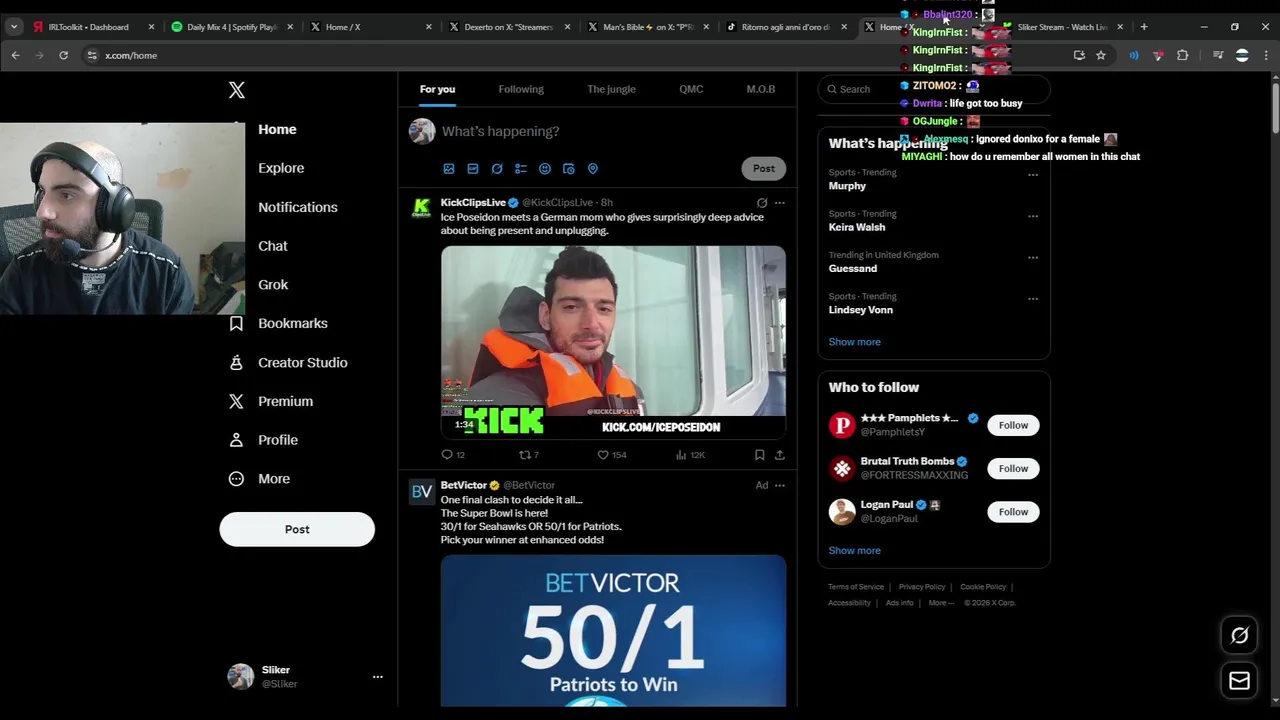Open The jungle list tab

pyautogui.click(x=611, y=89)
